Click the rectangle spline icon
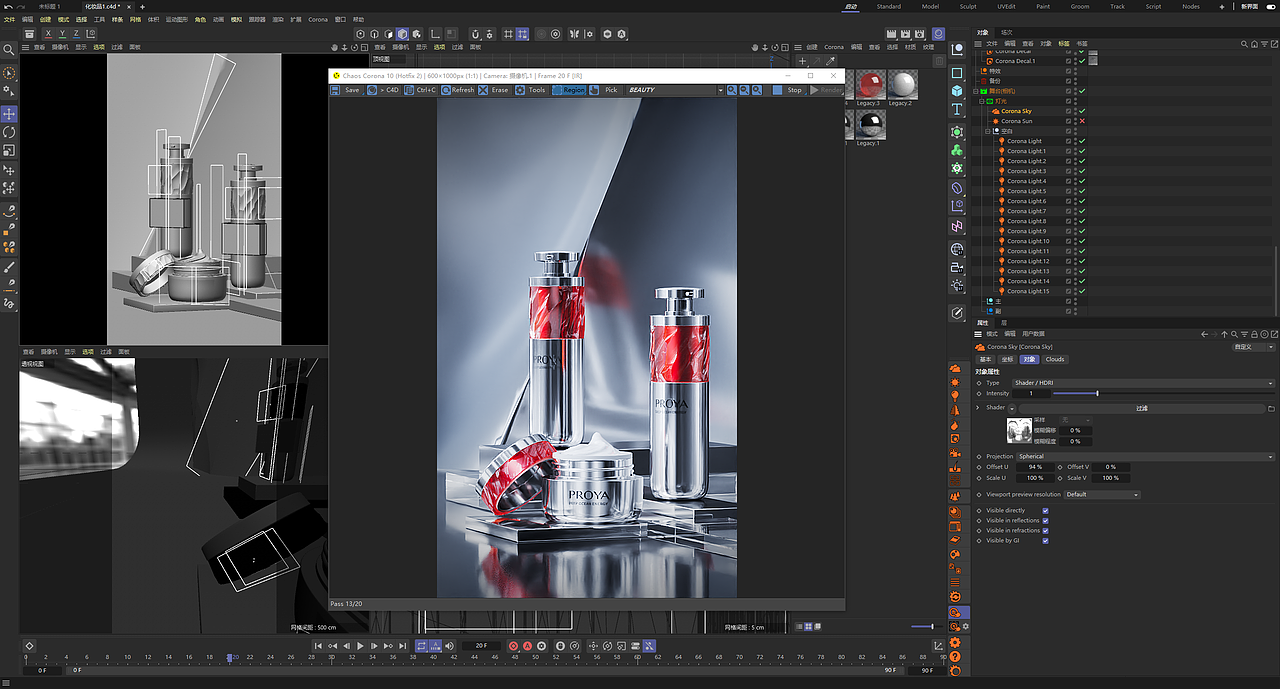 click(957, 73)
